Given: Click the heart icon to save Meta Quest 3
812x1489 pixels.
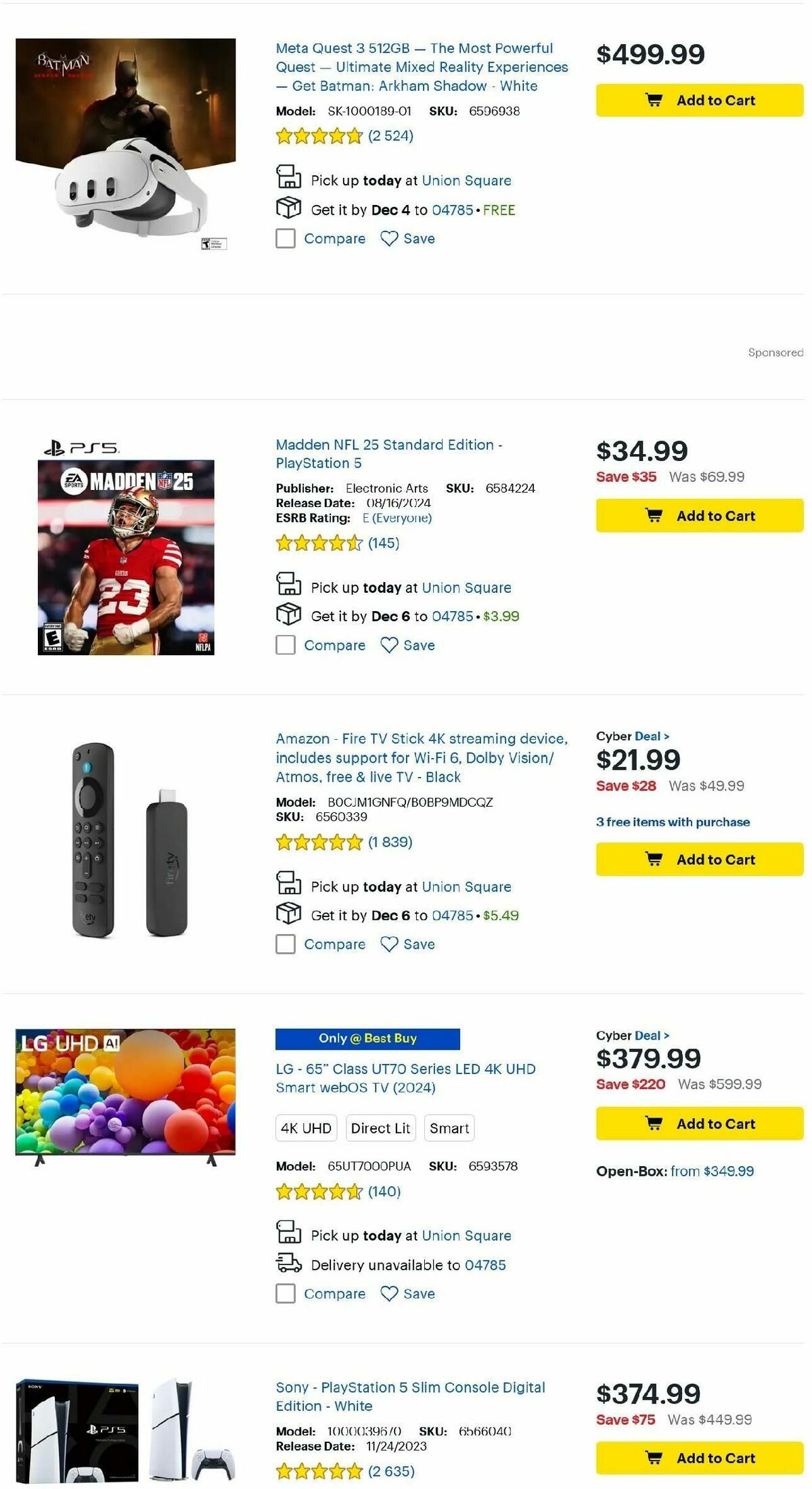Looking at the screenshot, I should [388, 238].
